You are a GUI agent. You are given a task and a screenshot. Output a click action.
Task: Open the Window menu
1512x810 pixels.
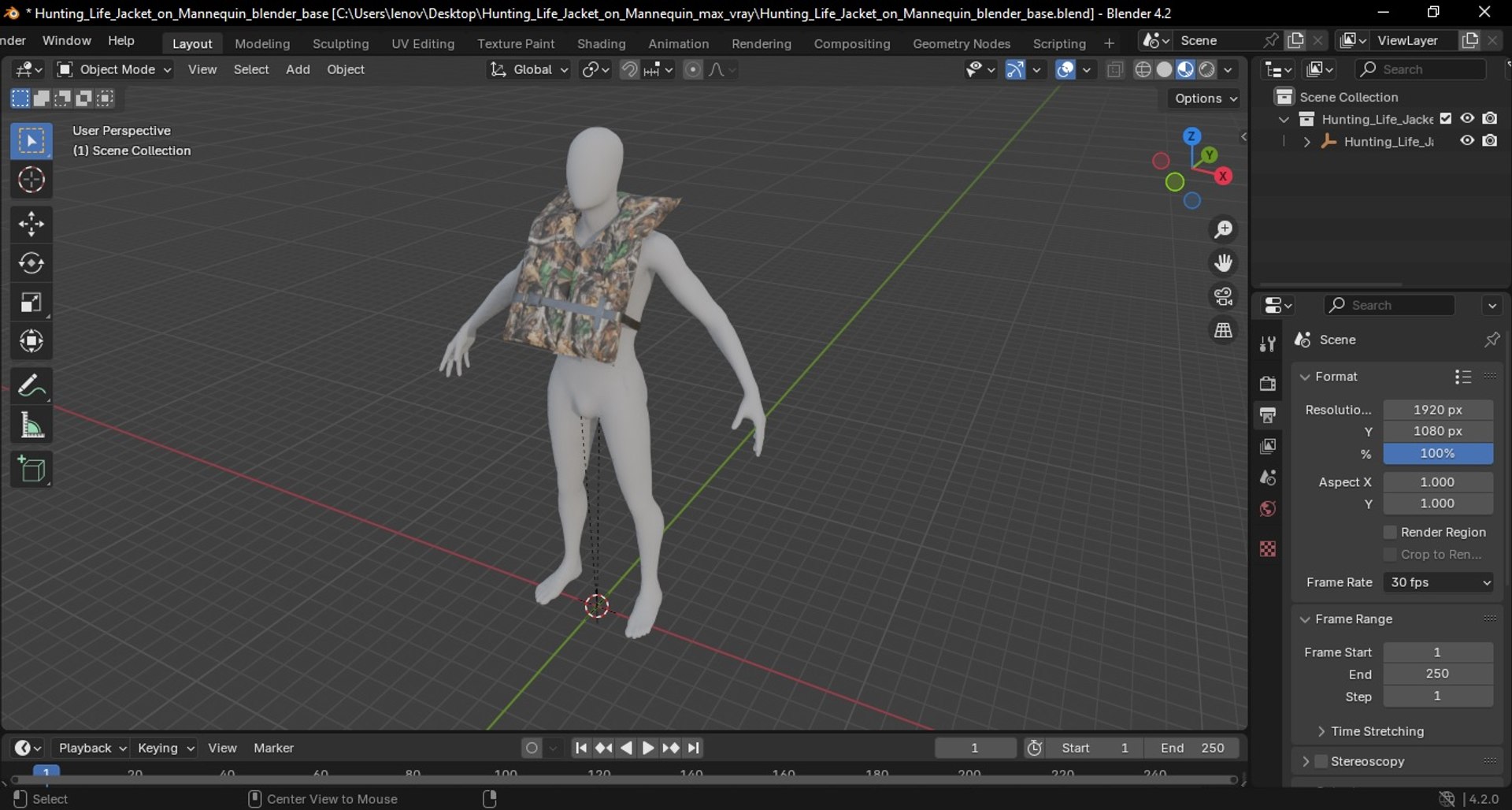click(66, 40)
